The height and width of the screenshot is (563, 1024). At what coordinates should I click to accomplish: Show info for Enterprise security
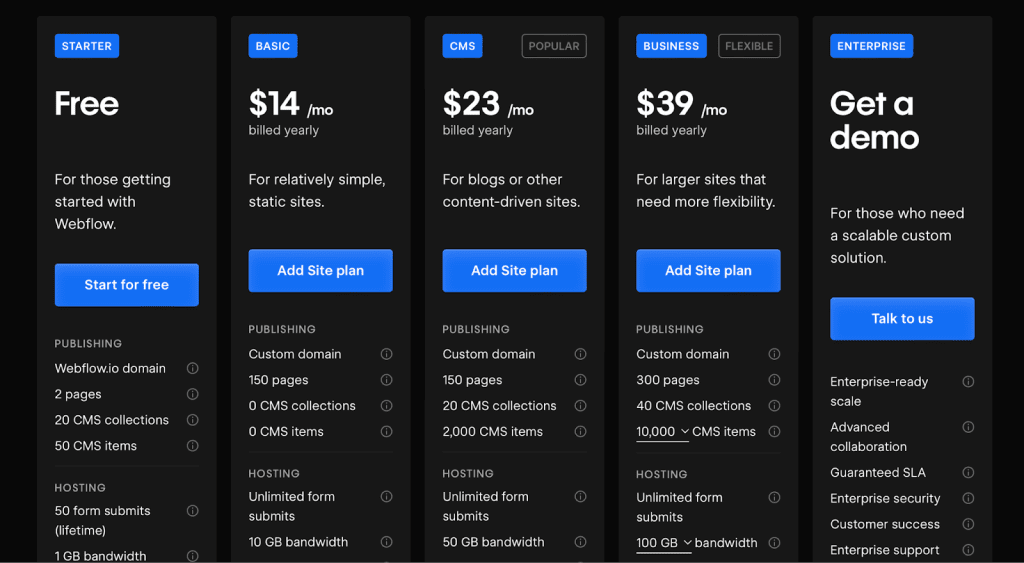[x=968, y=498]
